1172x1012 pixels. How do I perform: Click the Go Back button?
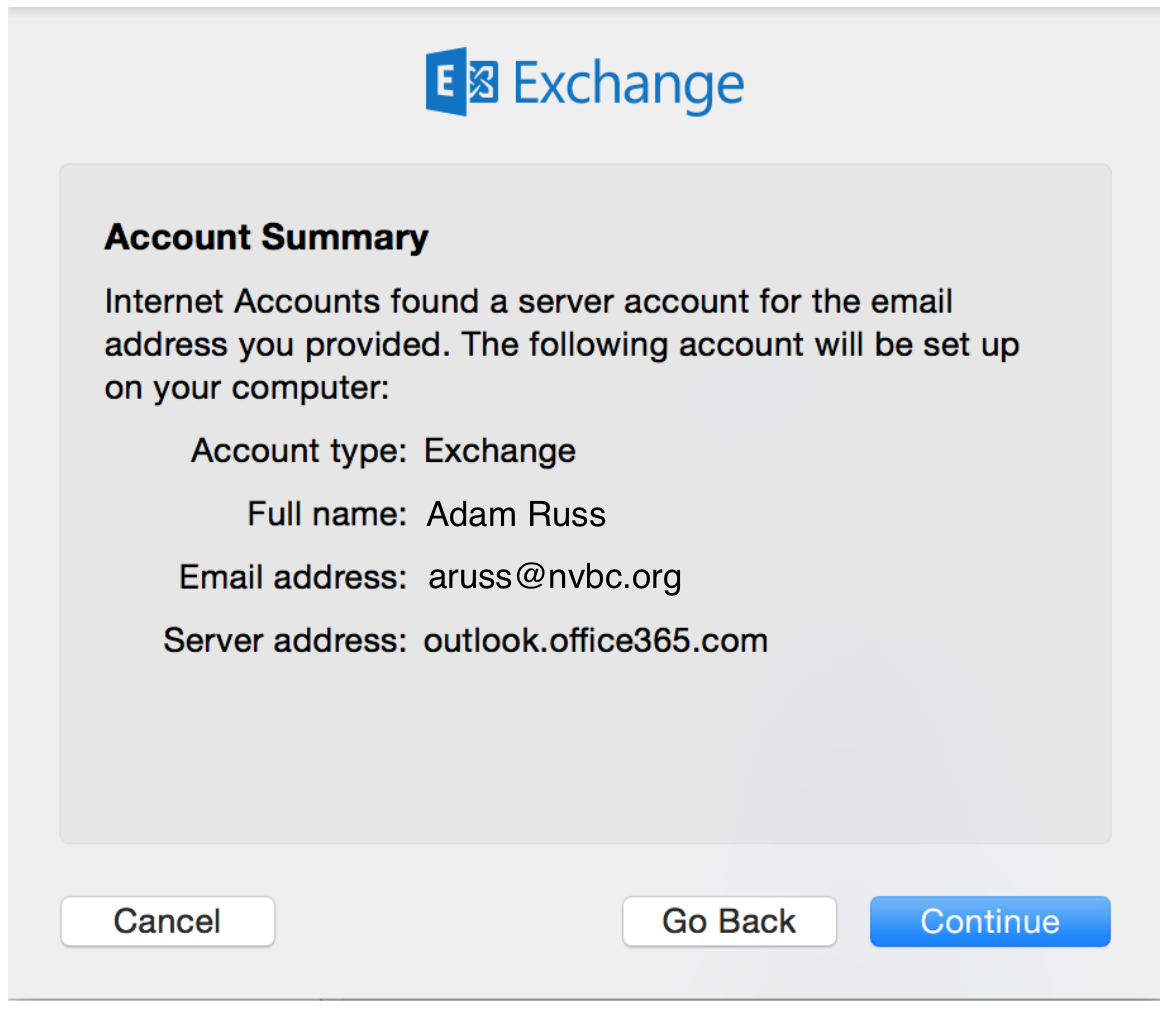tap(729, 921)
